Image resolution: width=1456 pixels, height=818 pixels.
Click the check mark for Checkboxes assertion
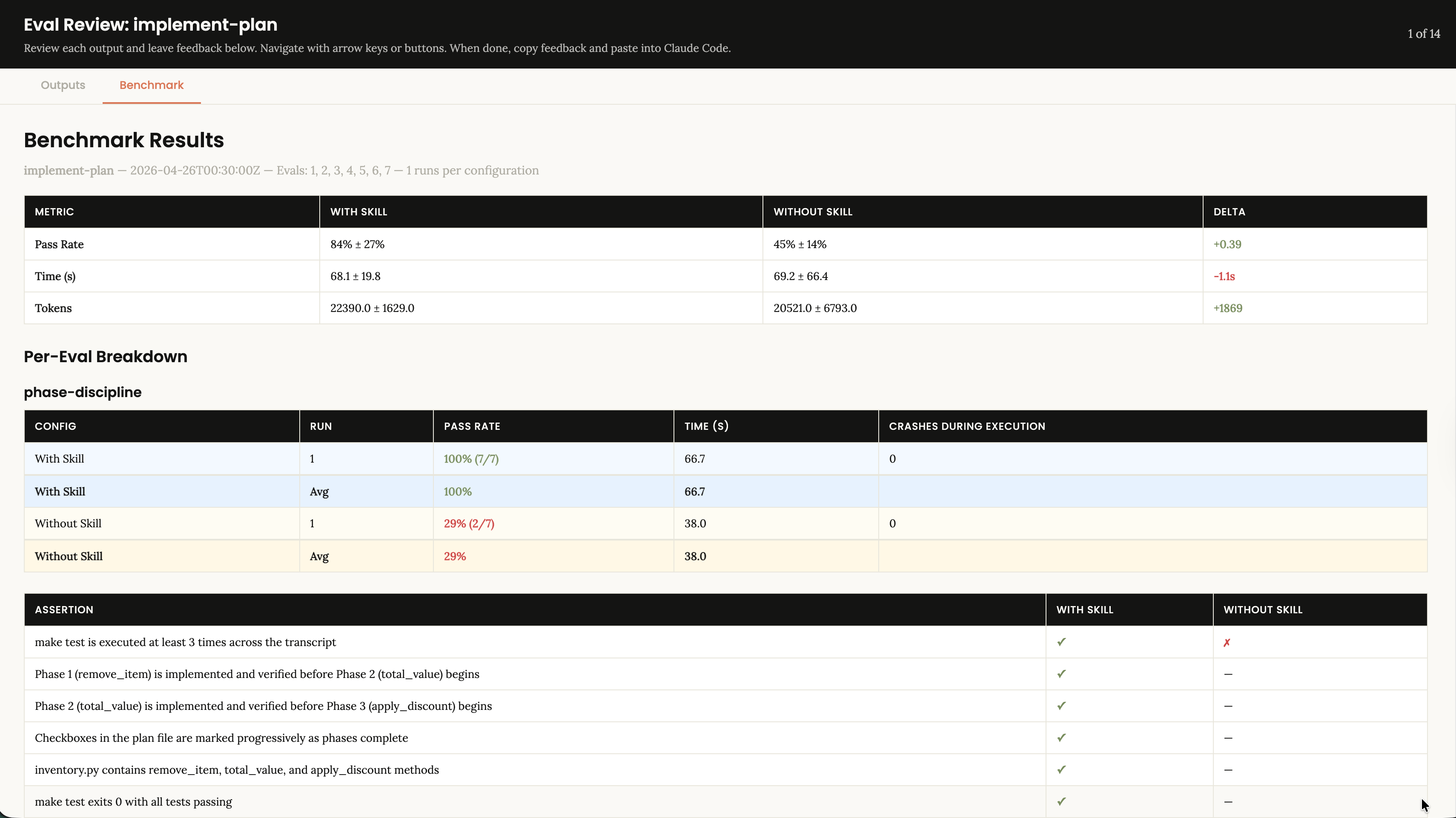[x=1061, y=738]
